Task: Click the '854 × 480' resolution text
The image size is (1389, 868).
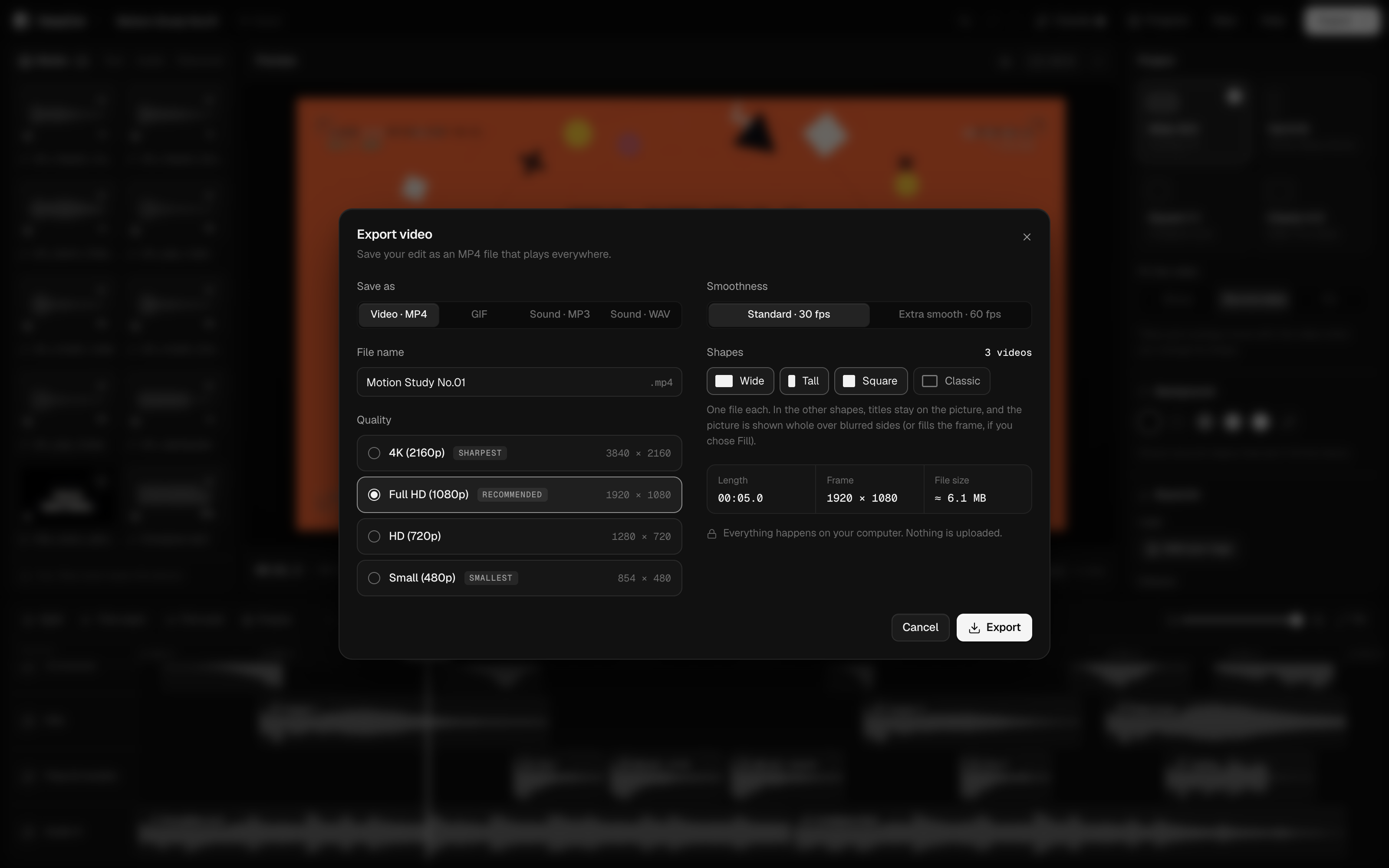Action: click(x=644, y=578)
